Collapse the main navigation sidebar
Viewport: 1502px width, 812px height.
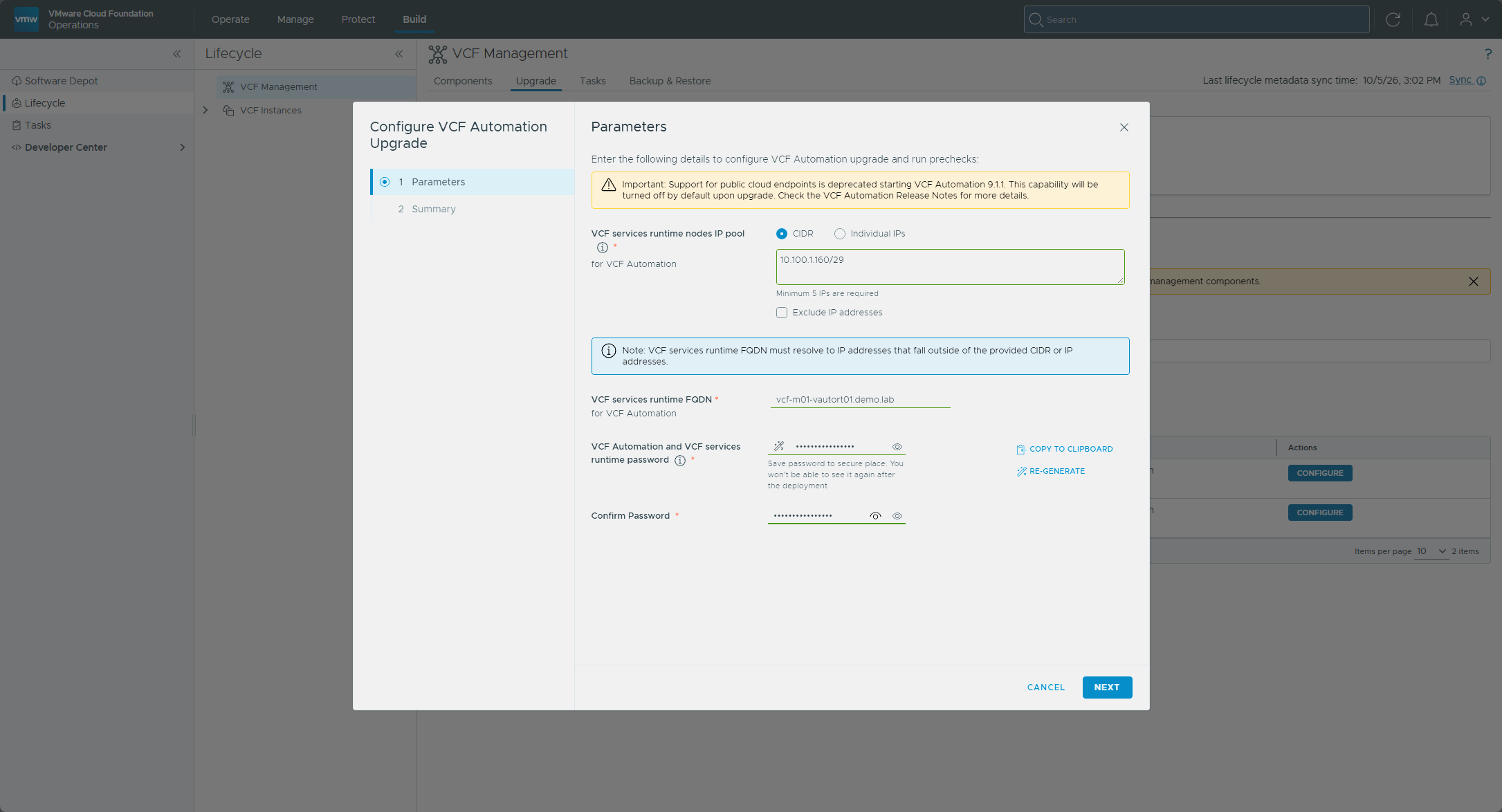tap(176, 54)
